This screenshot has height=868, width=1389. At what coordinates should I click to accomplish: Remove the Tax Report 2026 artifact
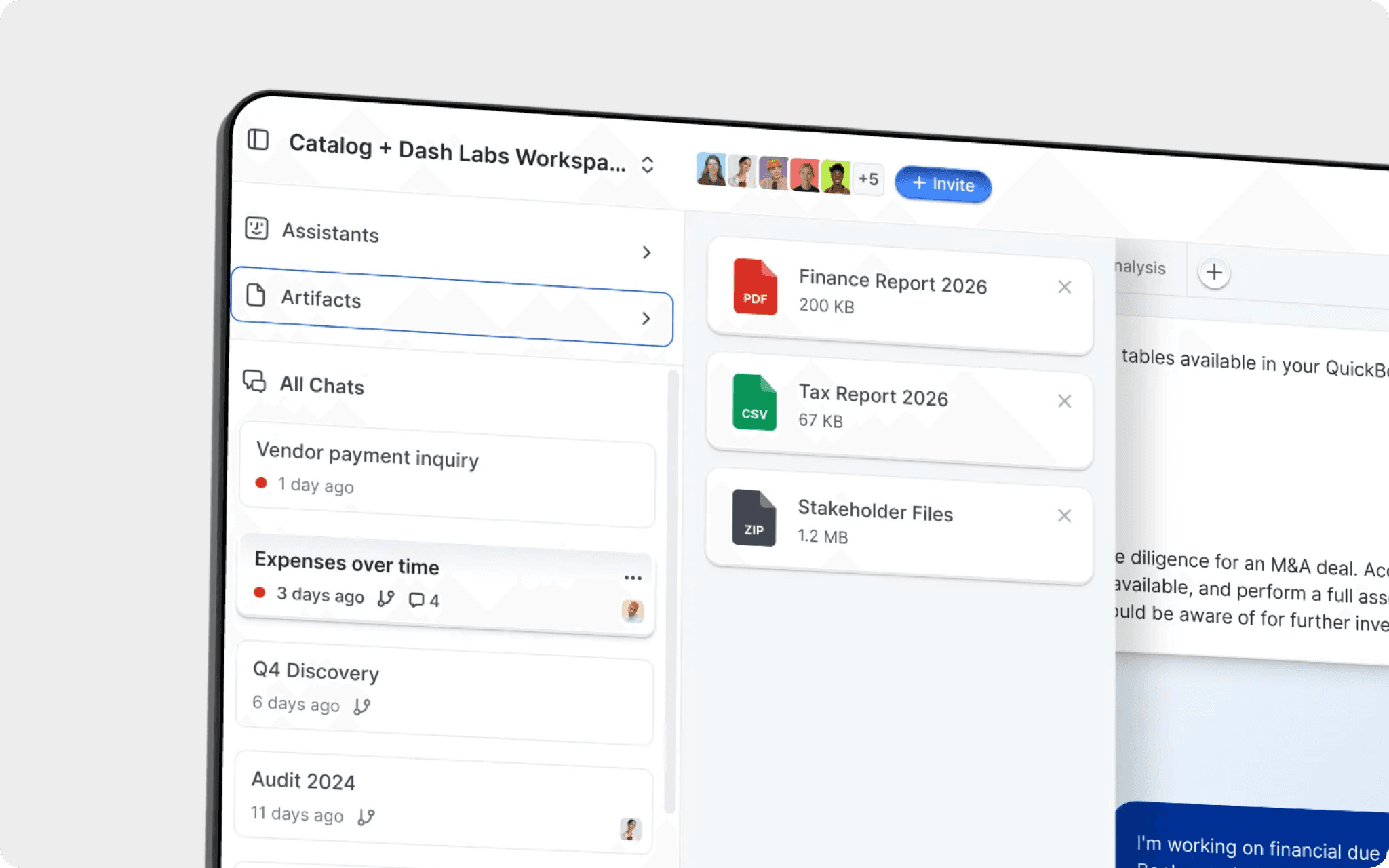pyautogui.click(x=1064, y=401)
